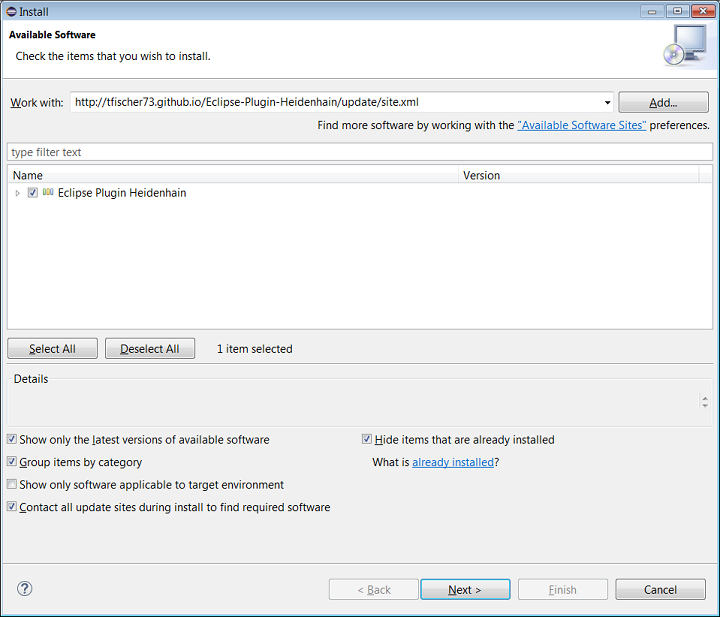The height and width of the screenshot is (617, 720).
Task: Click the type filter text field
Action: click(x=360, y=152)
